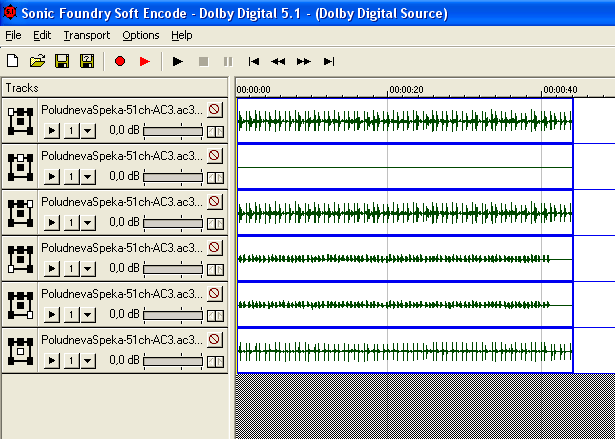
Task: Select the silent Center channel waveform
Action: coord(405,167)
